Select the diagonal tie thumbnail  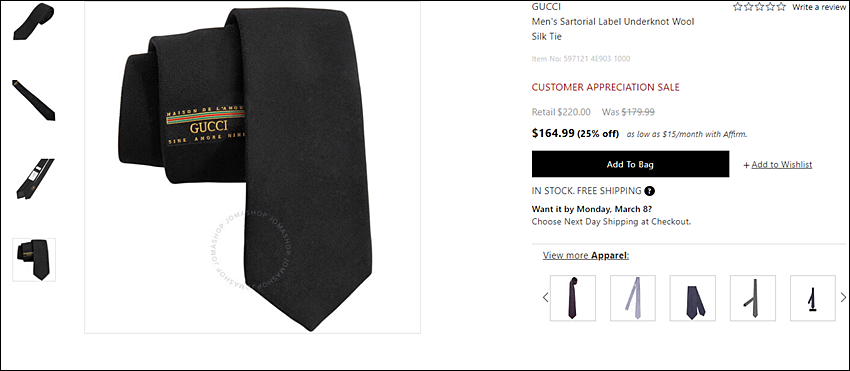(34, 100)
